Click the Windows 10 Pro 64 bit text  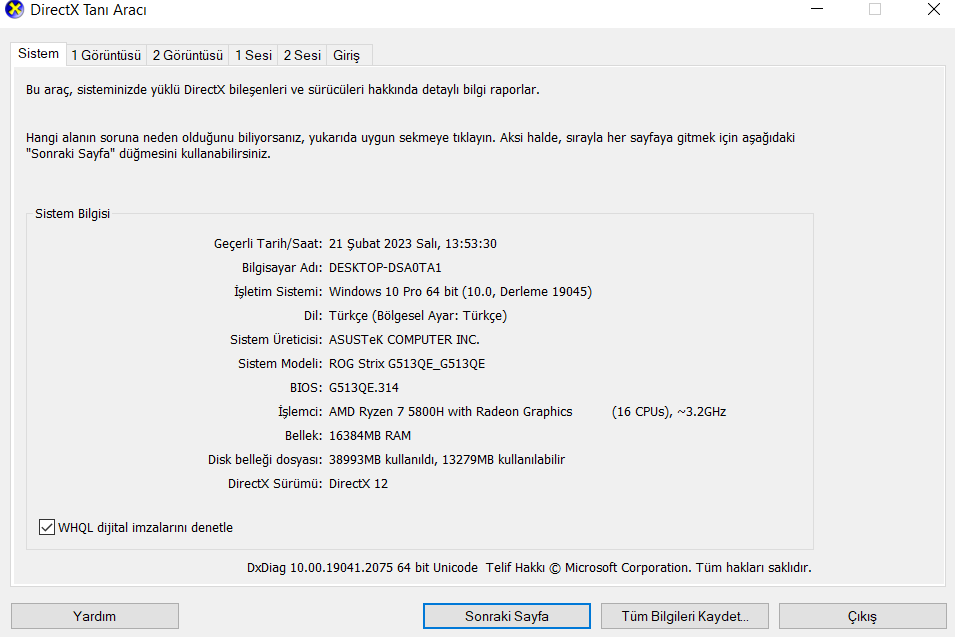[393, 292]
